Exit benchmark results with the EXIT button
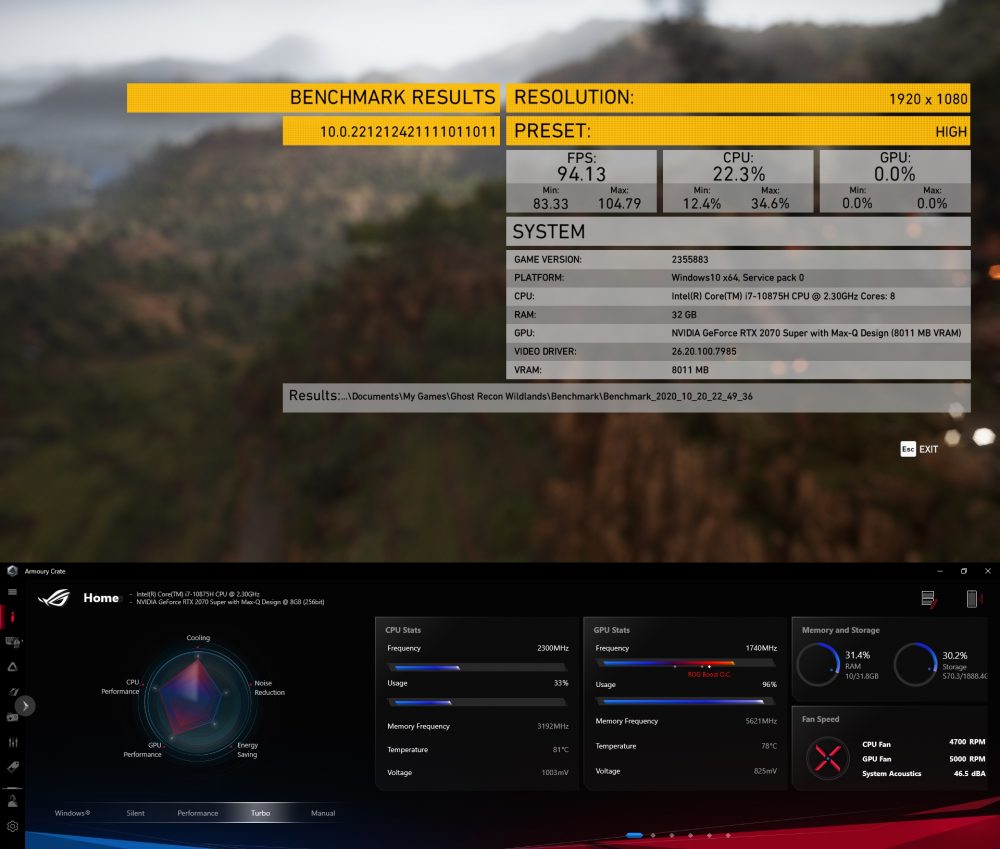The height and width of the screenshot is (849, 1000). click(x=919, y=449)
